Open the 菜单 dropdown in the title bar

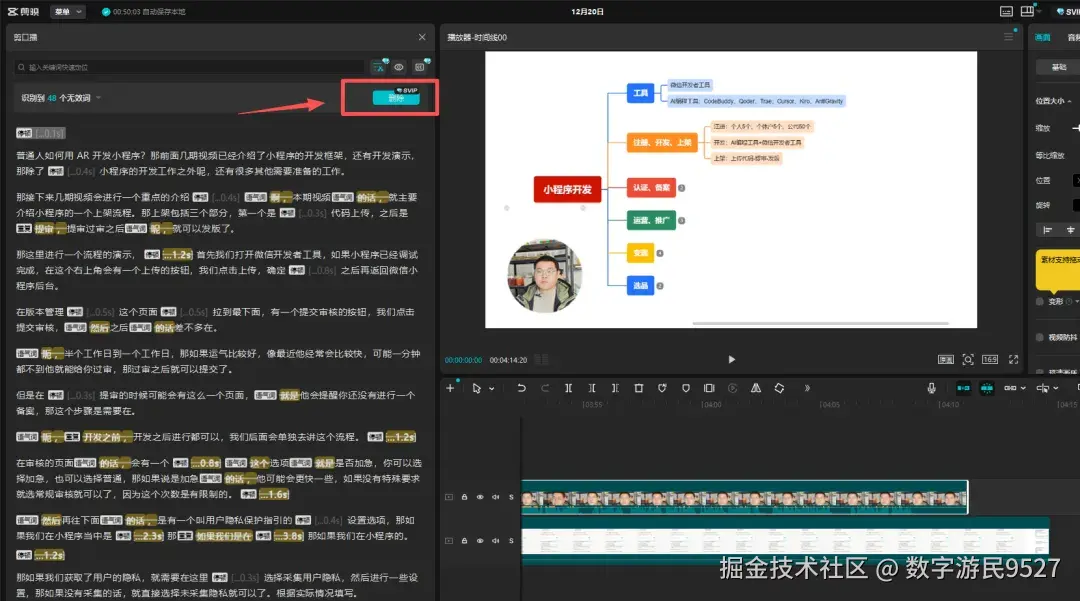click(x=68, y=12)
